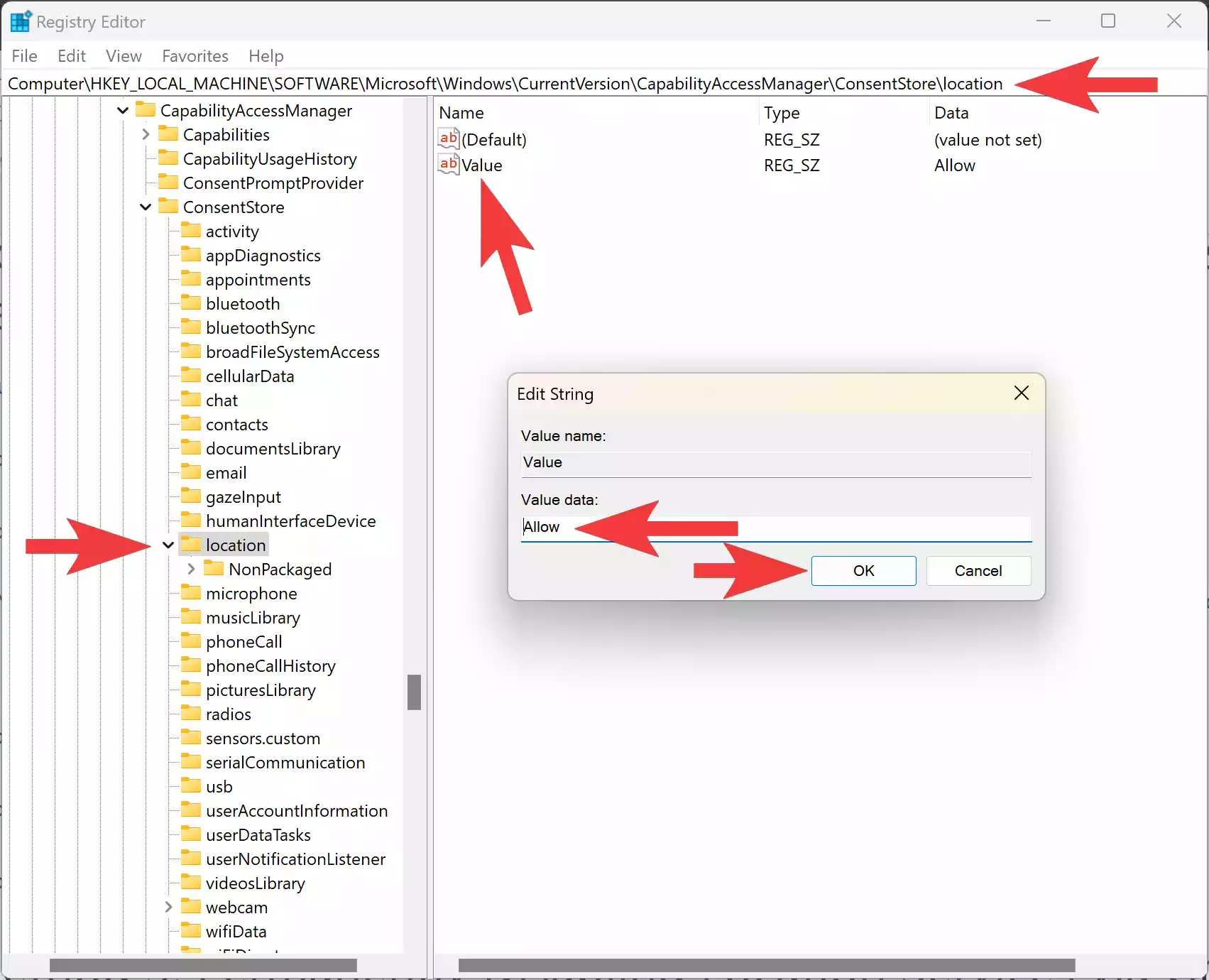
Task: Select the userAccountInformation key
Action: coord(297,811)
